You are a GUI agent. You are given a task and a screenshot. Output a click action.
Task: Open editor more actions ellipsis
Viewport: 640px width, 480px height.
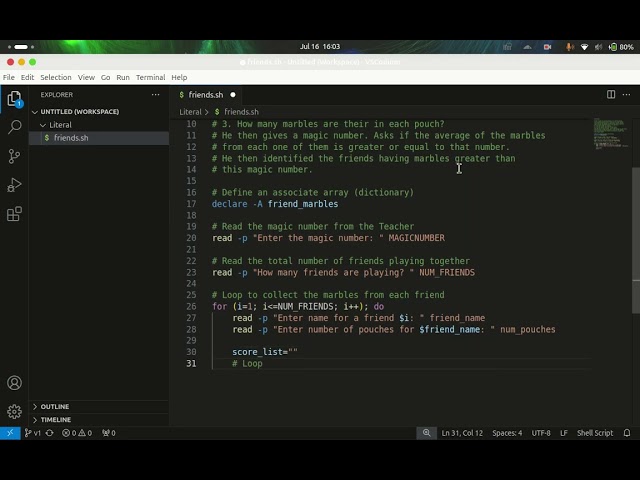click(x=627, y=95)
